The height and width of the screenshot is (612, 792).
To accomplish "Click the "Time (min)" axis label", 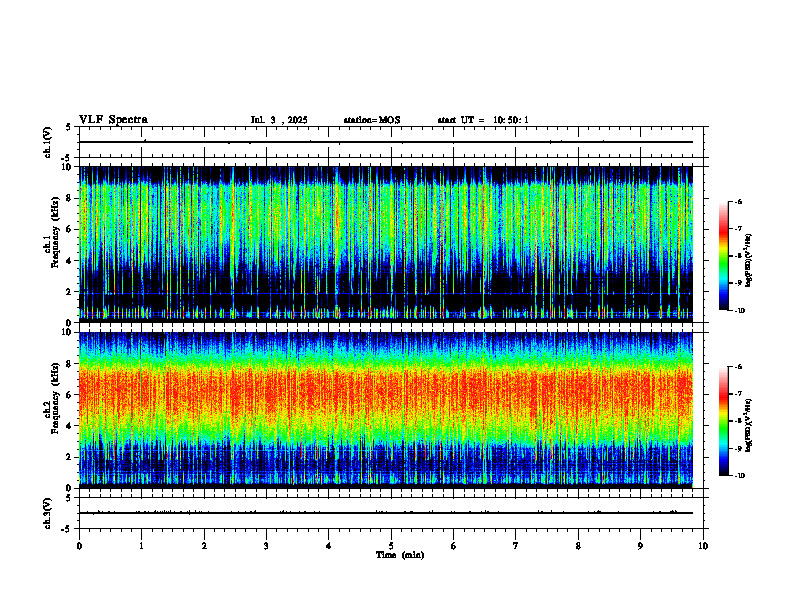I will point(400,555).
